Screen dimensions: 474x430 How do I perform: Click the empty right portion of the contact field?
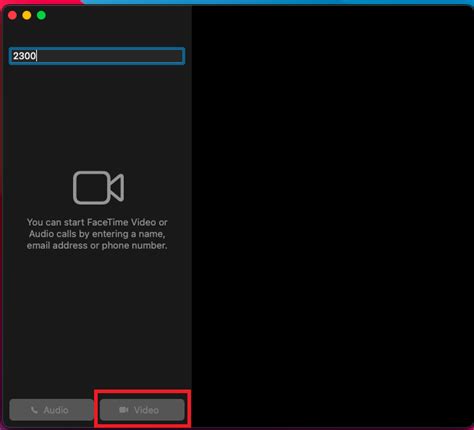[x=133, y=56]
